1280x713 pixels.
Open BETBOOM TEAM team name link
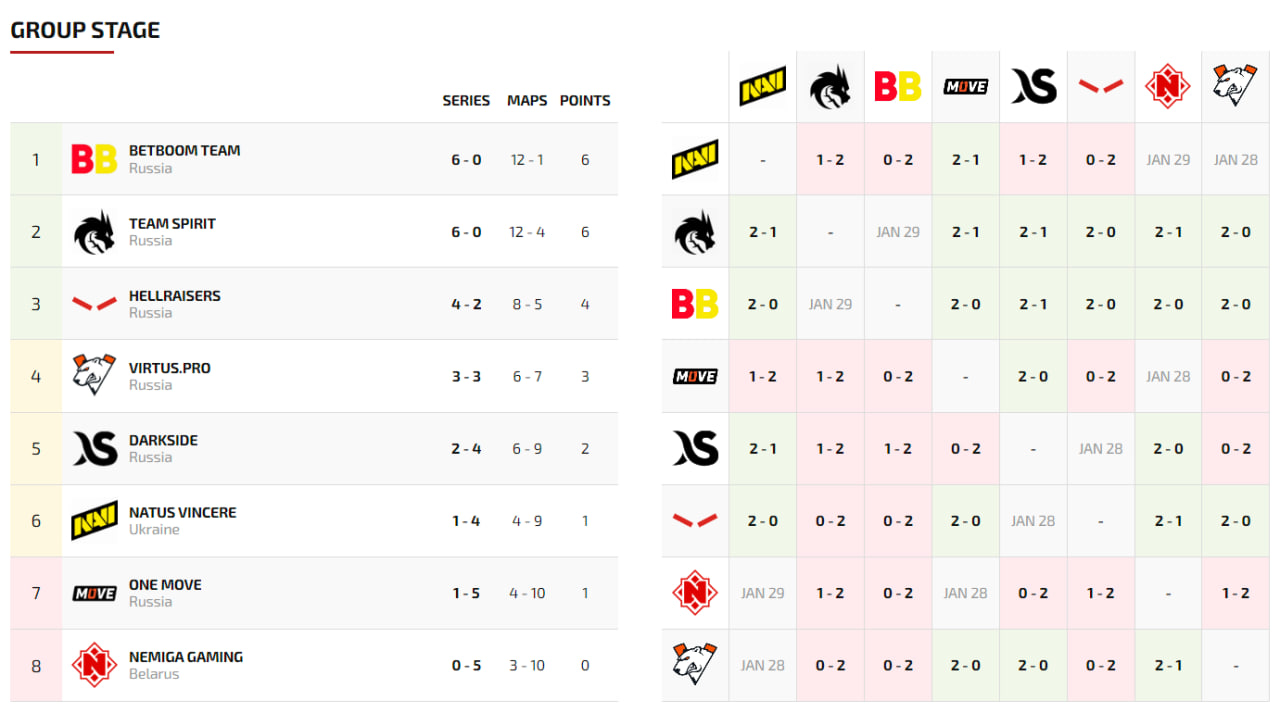pyautogui.click(x=184, y=151)
